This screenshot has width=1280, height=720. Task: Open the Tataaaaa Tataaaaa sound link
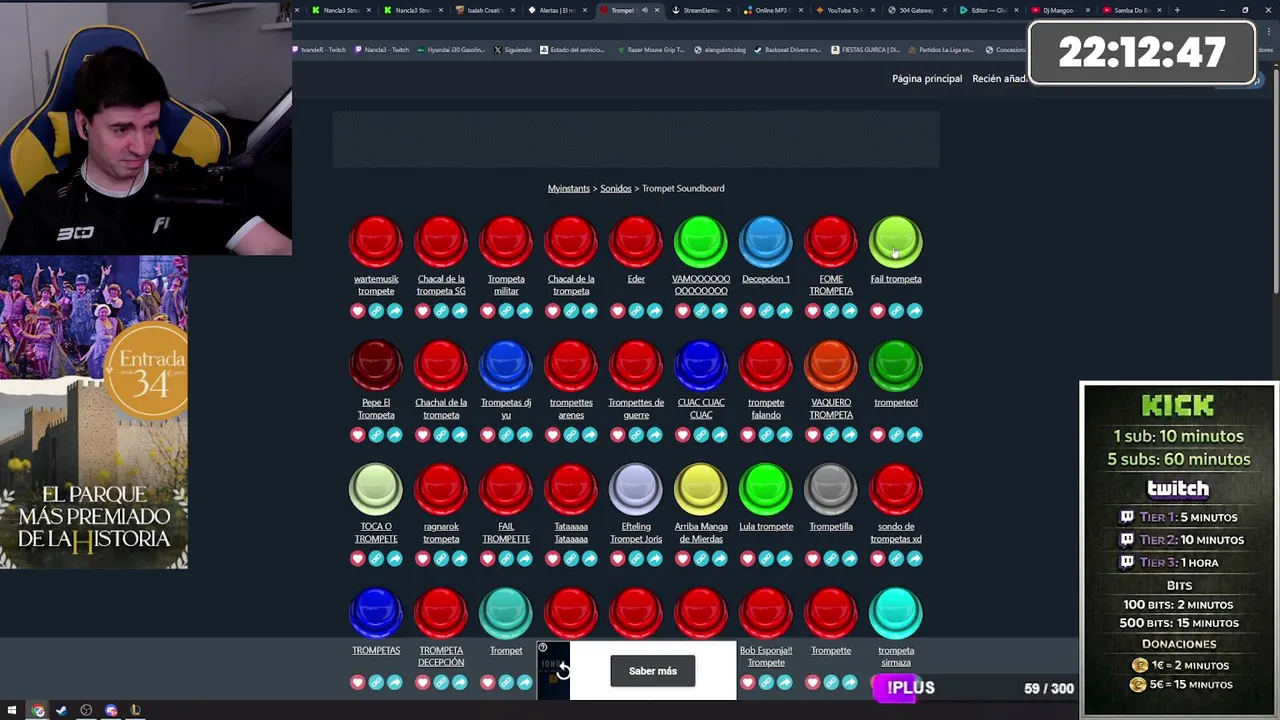tap(571, 533)
